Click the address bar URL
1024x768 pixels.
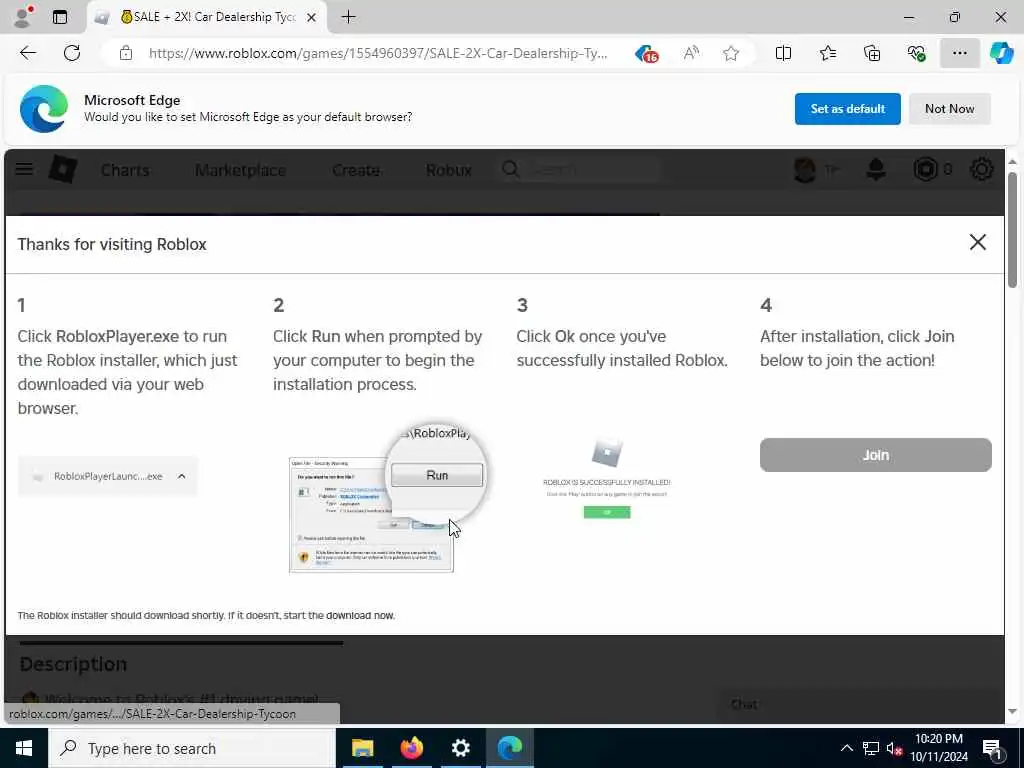(x=378, y=54)
